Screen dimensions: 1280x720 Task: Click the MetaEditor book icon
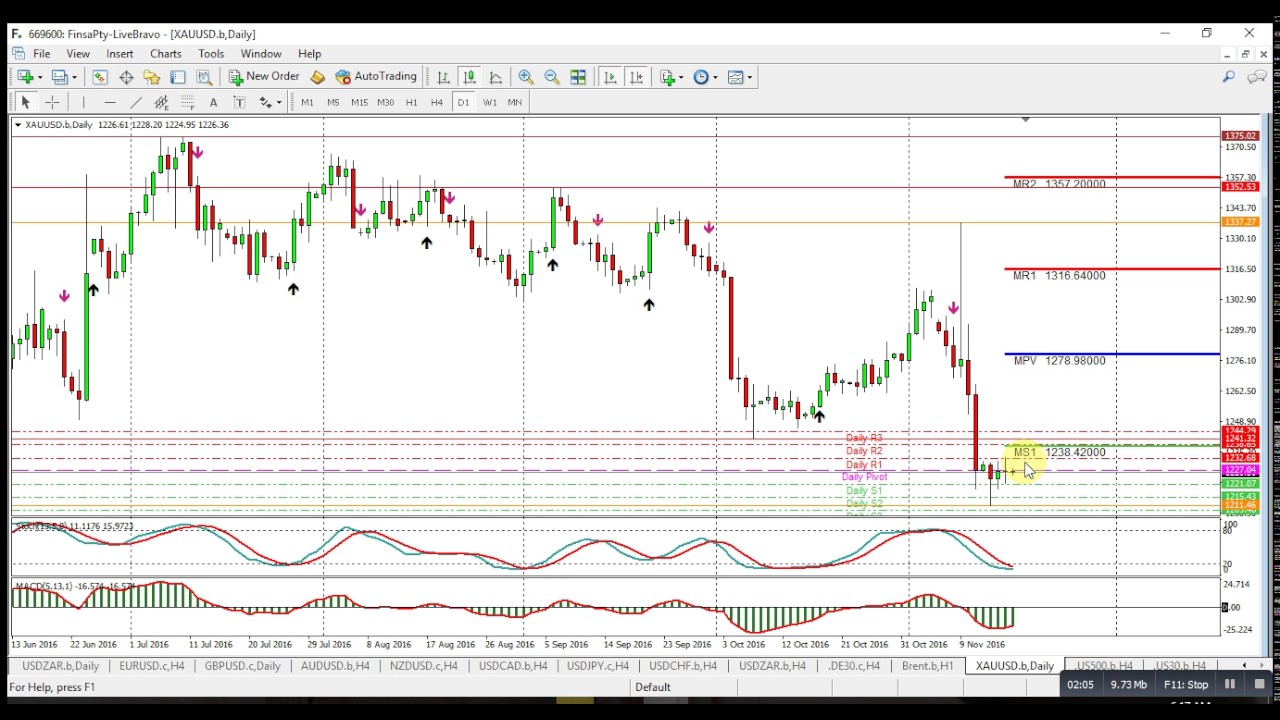(x=317, y=77)
